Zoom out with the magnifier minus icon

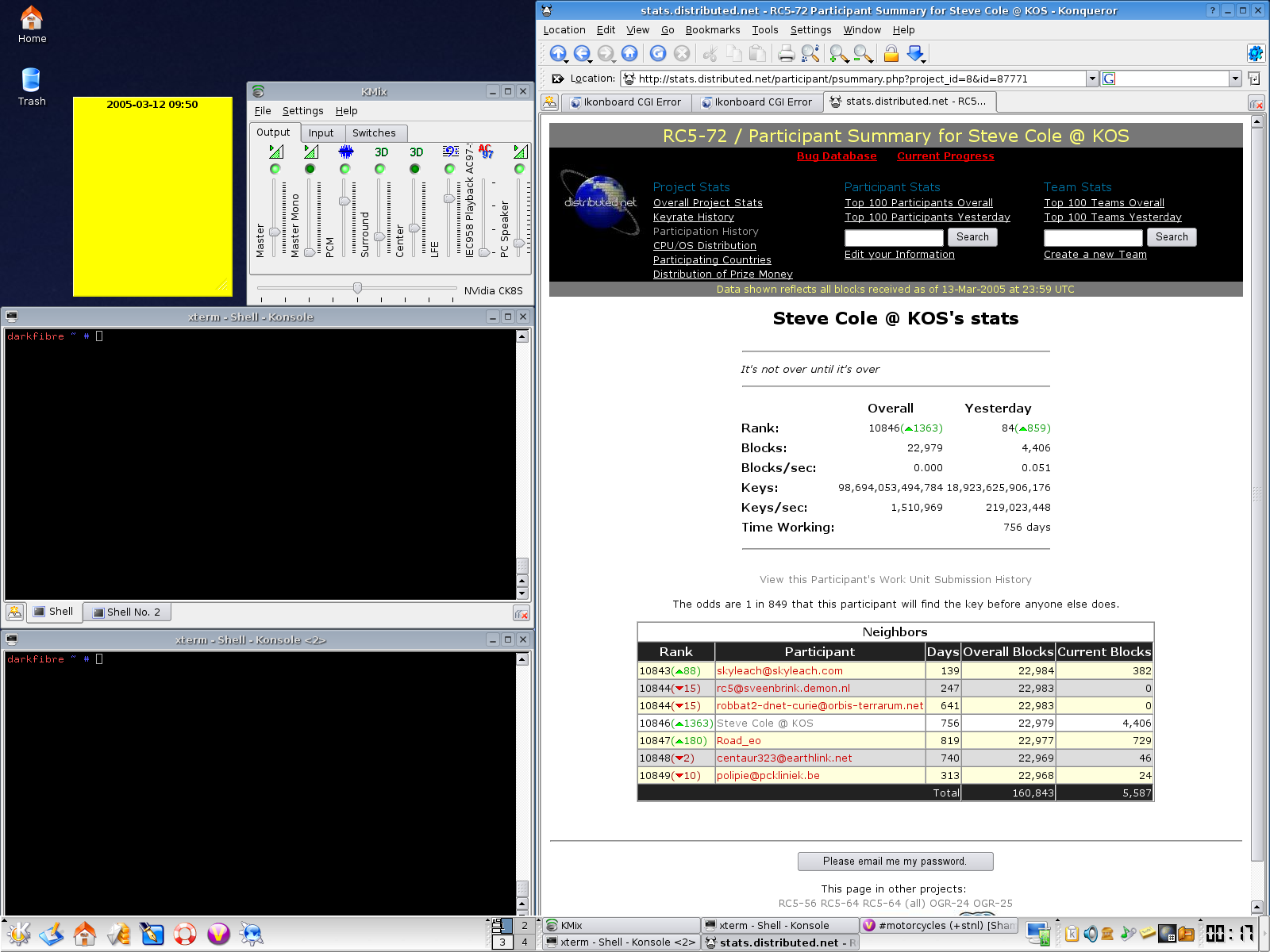[863, 53]
